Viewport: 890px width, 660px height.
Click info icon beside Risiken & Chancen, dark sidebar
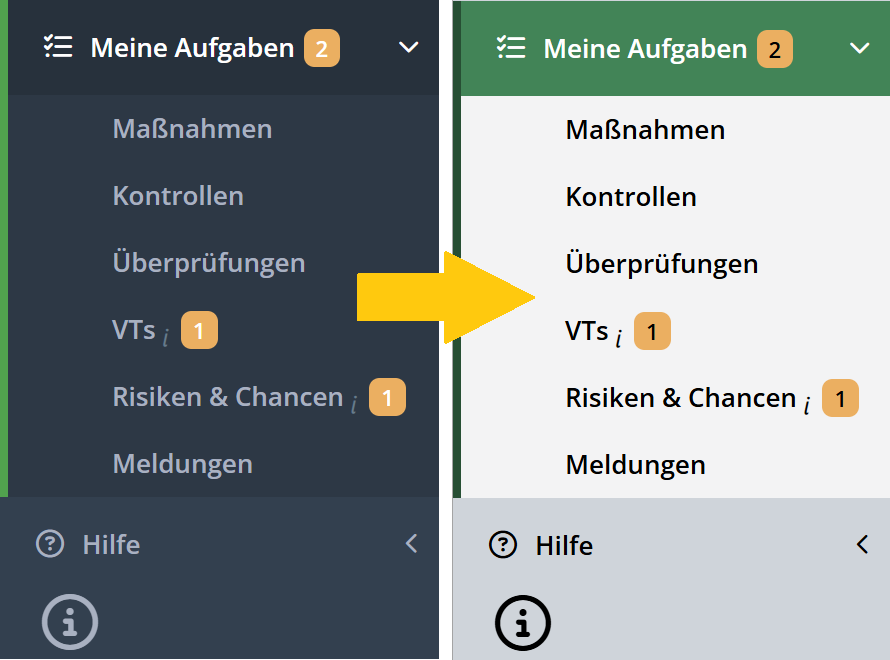point(354,404)
